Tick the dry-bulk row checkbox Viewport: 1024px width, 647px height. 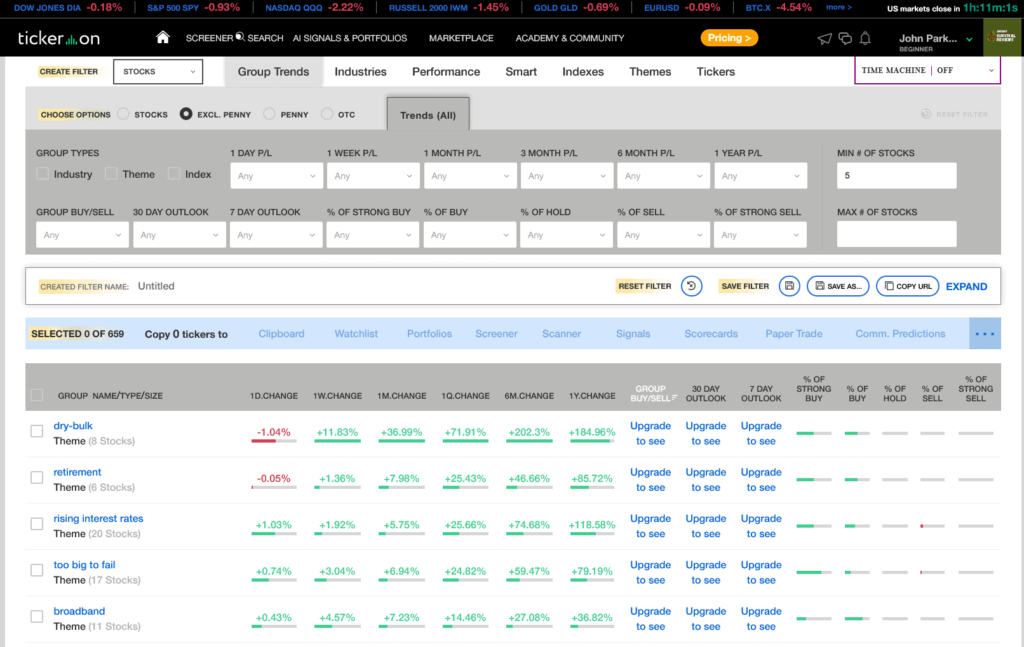[x=37, y=431]
